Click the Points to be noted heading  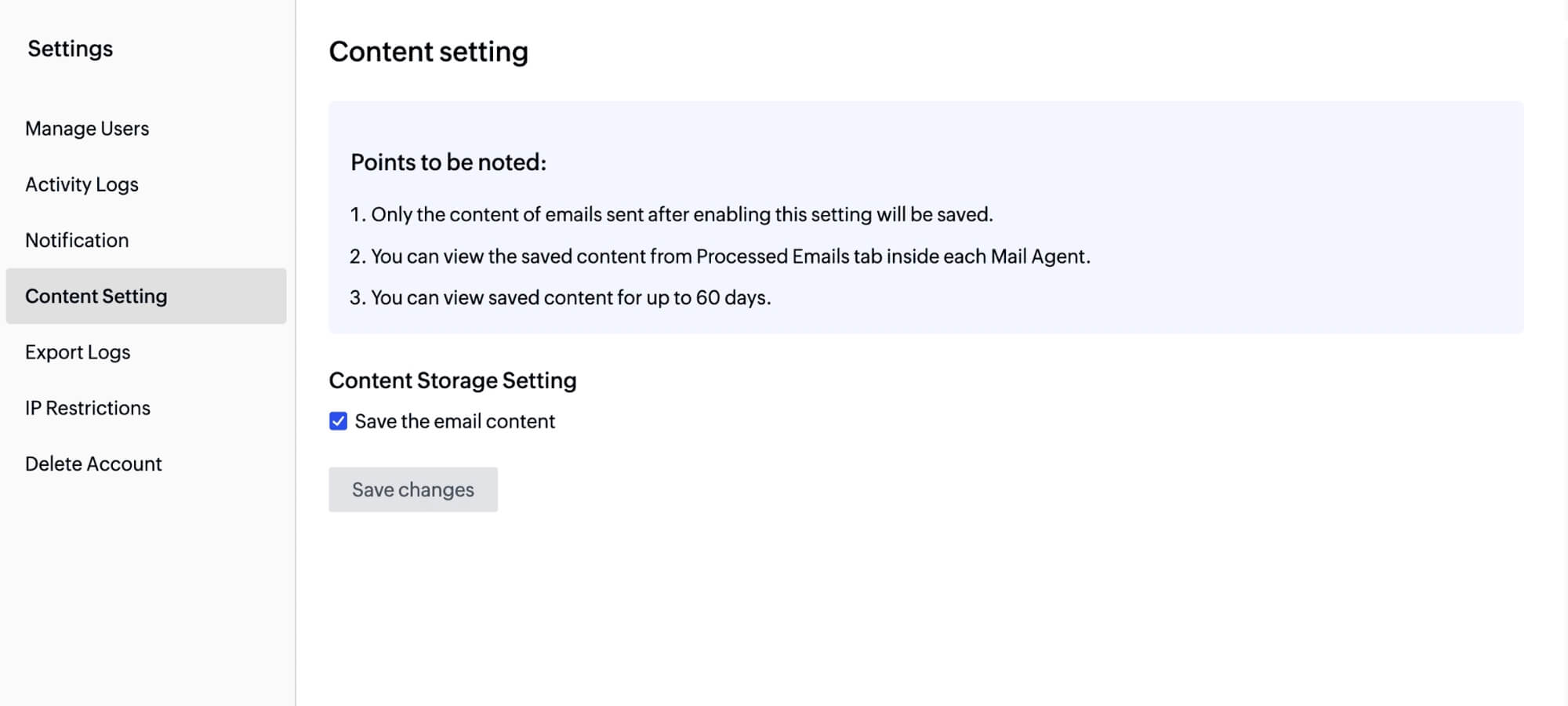(x=449, y=162)
